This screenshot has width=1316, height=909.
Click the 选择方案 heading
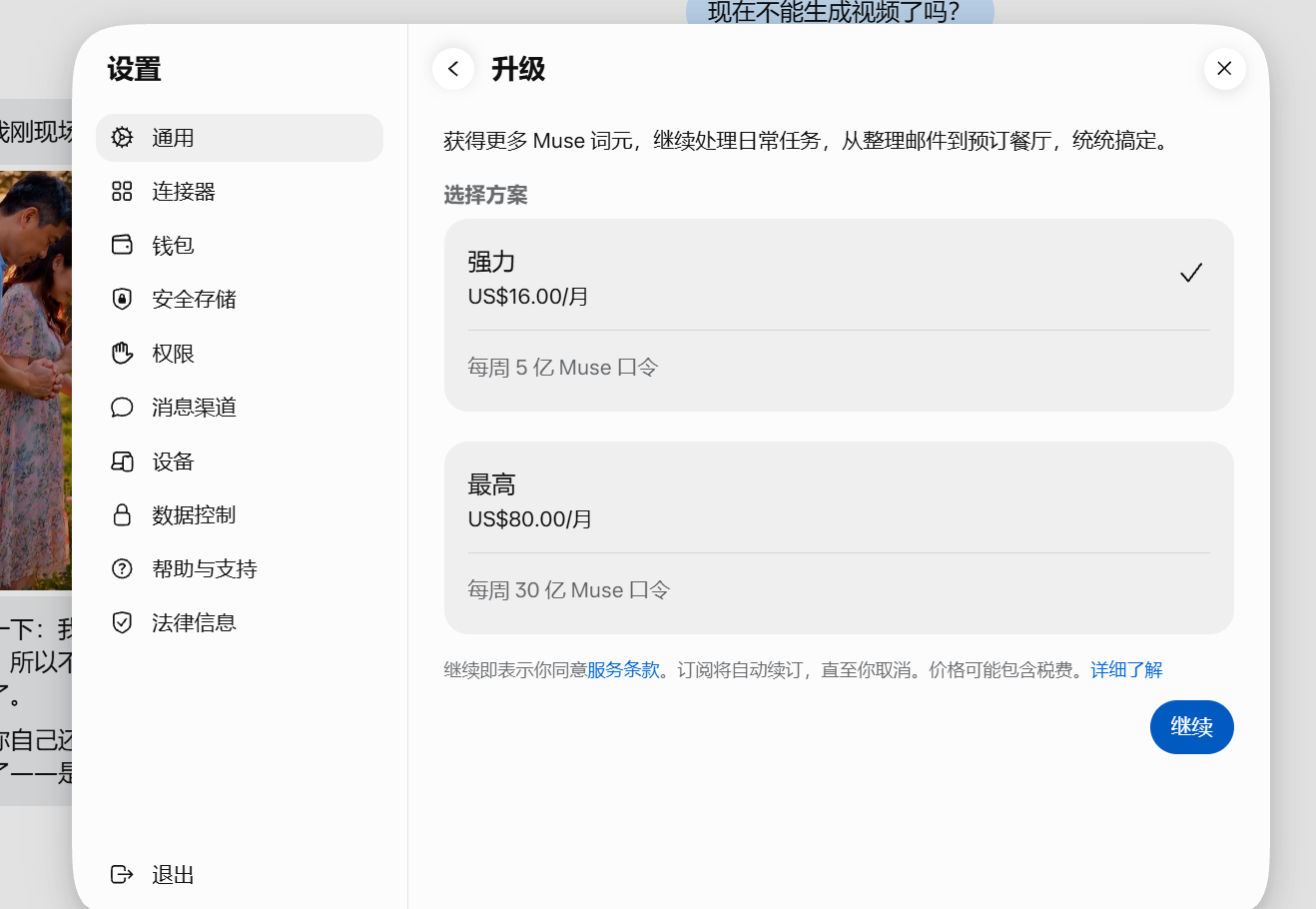[x=485, y=195]
